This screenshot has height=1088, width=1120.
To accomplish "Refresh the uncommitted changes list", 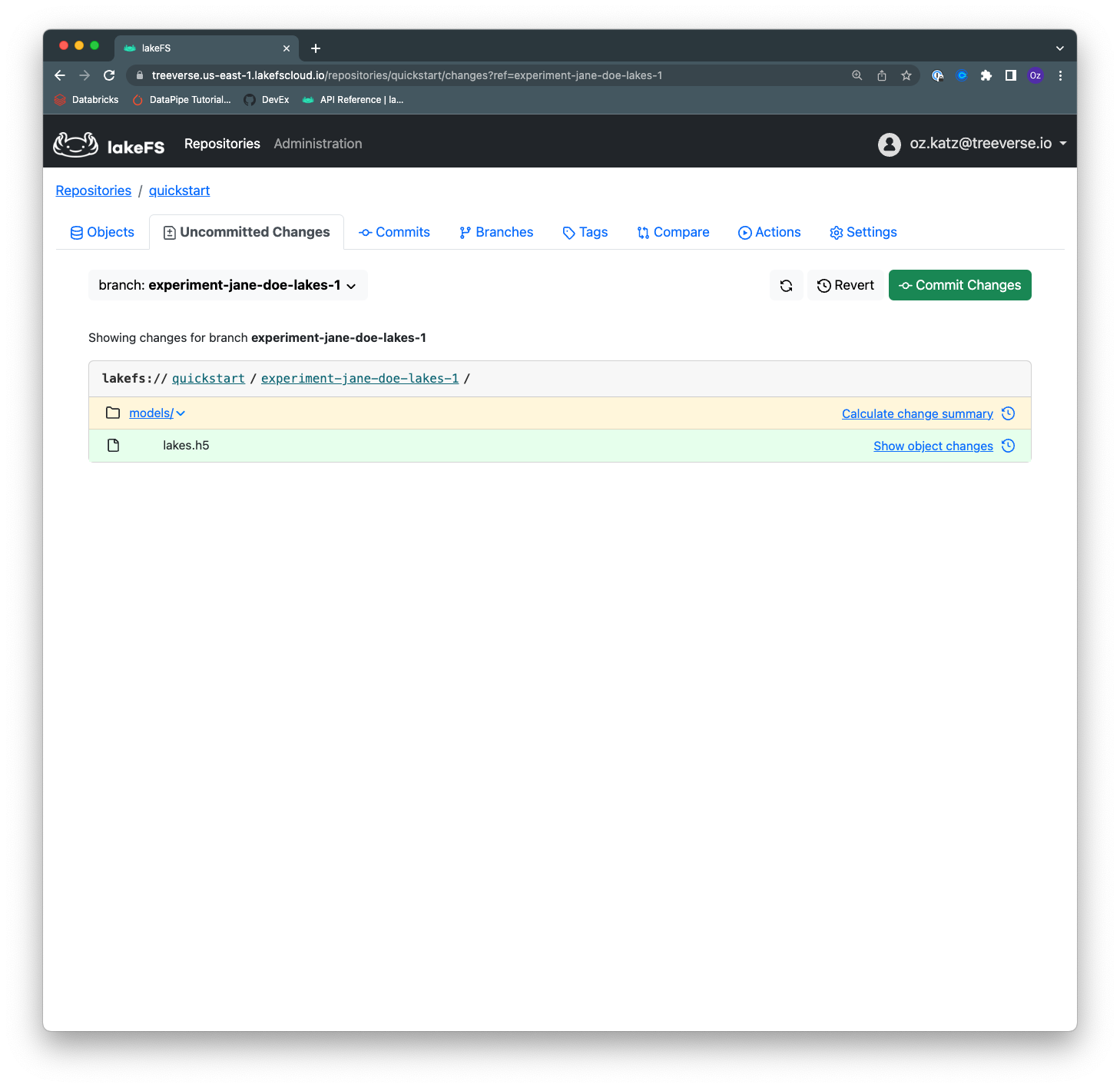I will 786,285.
